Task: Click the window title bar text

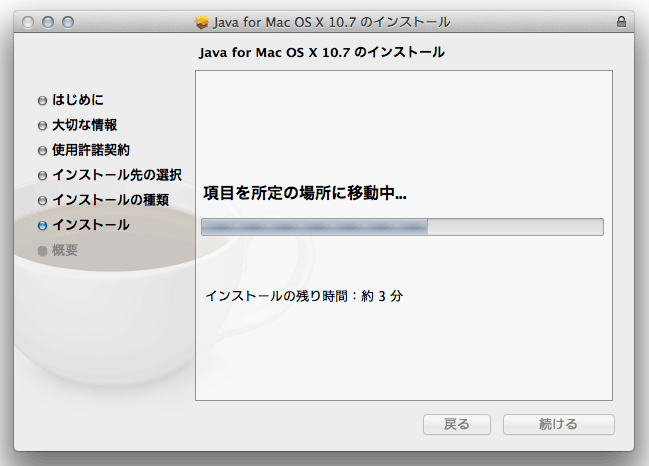Action: coord(332,22)
